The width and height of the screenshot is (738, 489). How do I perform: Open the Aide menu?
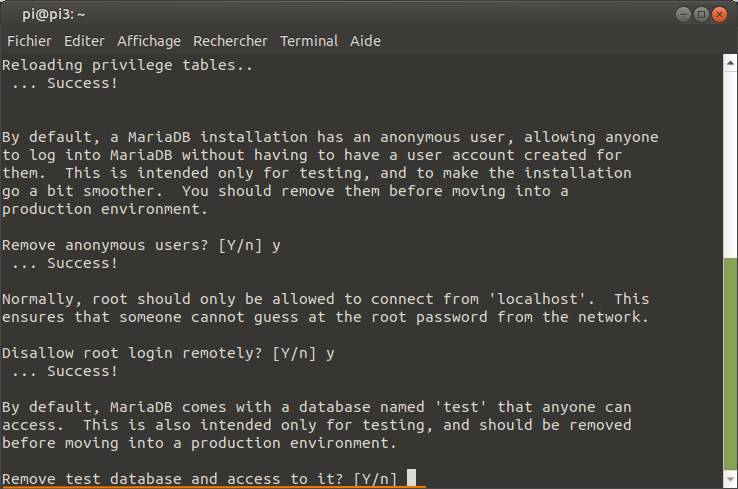click(x=365, y=41)
